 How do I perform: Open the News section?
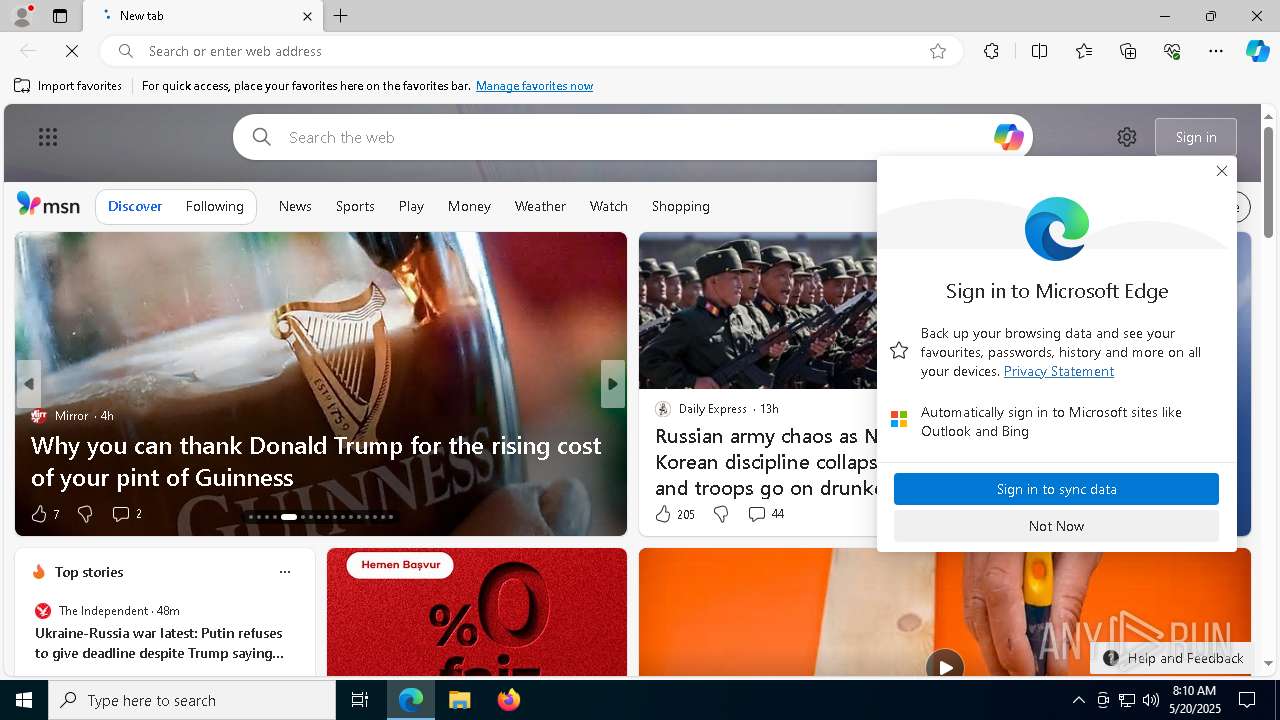295,206
